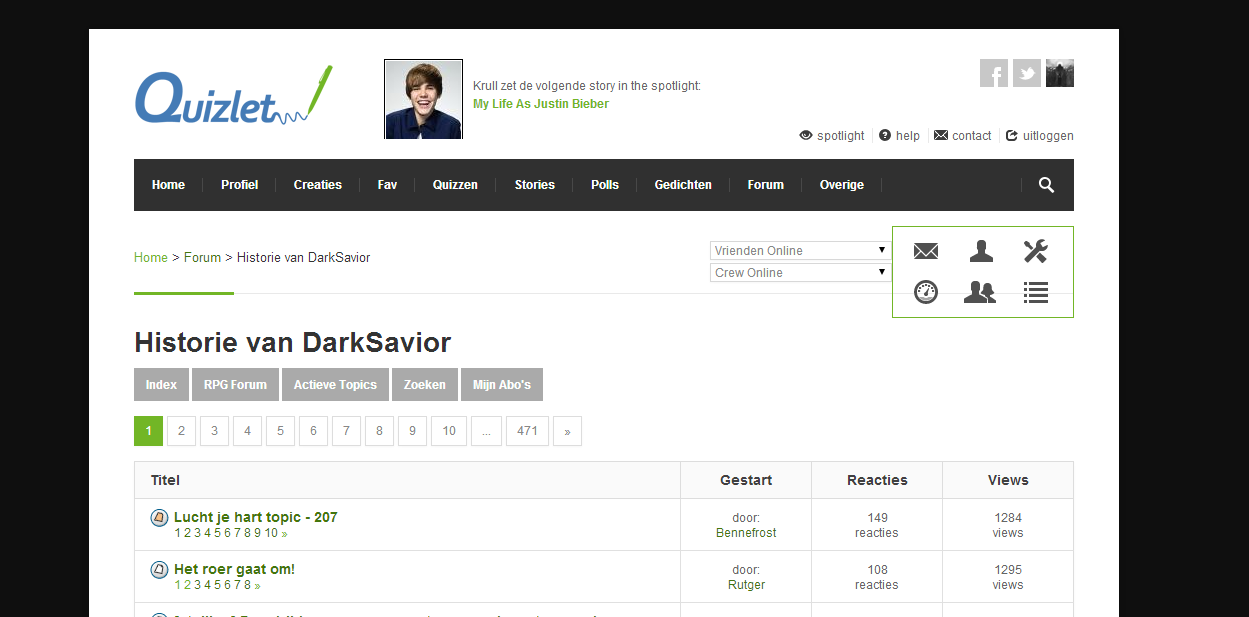Open the Fav menu item
Image resolution: width=1249 pixels, height=617 pixels.
click(387, 185)
